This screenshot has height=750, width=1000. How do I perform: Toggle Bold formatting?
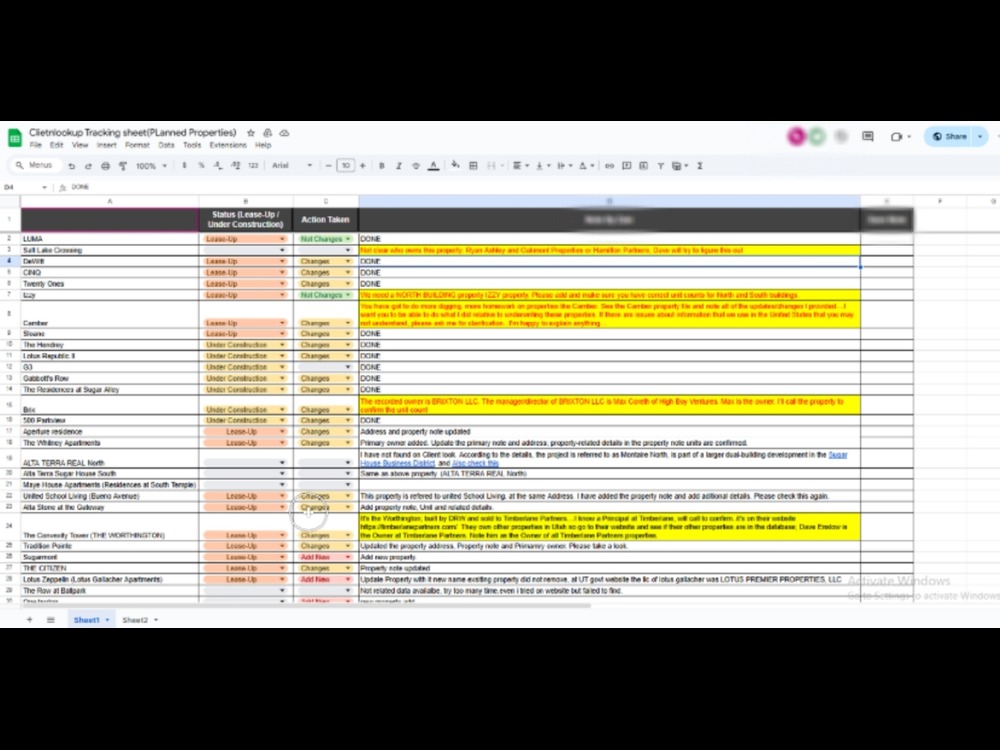[381, 166]
